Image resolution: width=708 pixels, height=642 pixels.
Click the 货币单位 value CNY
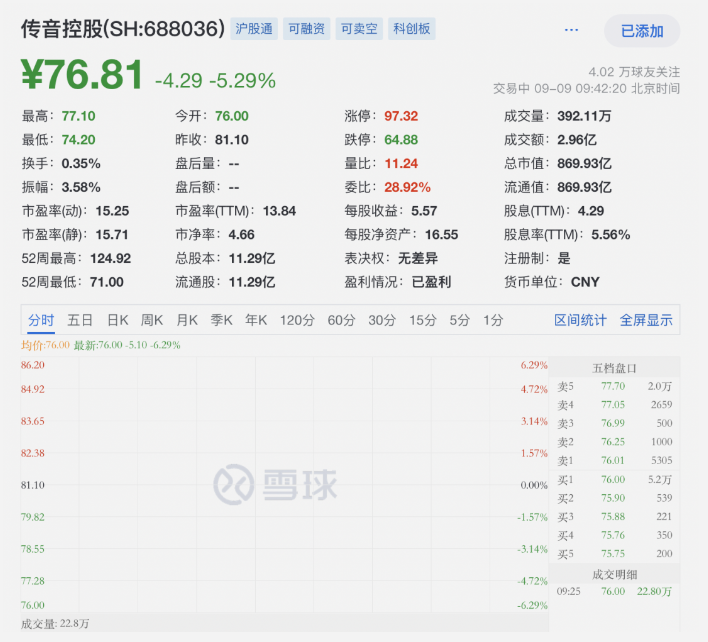585,282
